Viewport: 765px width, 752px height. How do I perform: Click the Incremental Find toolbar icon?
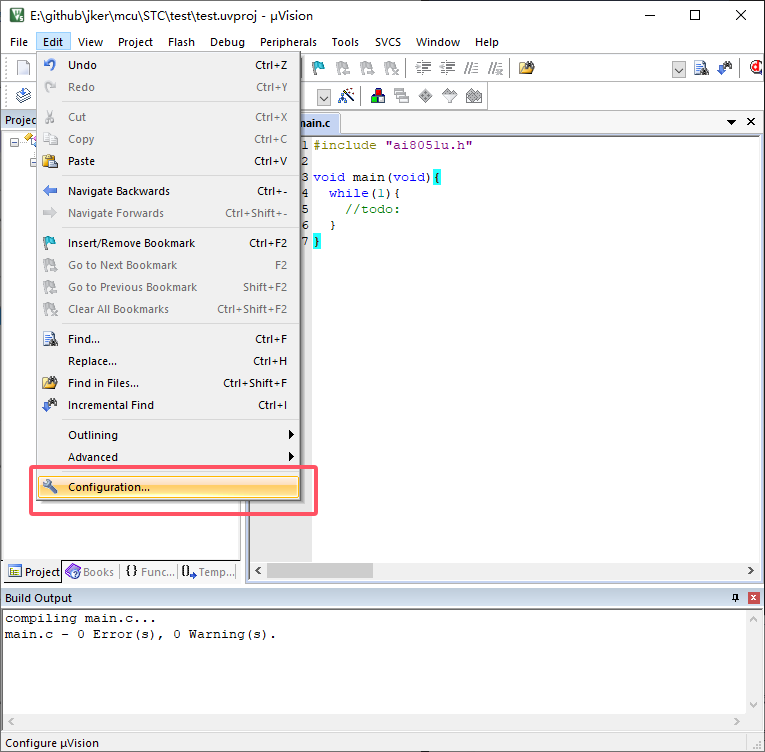[725, 68]
